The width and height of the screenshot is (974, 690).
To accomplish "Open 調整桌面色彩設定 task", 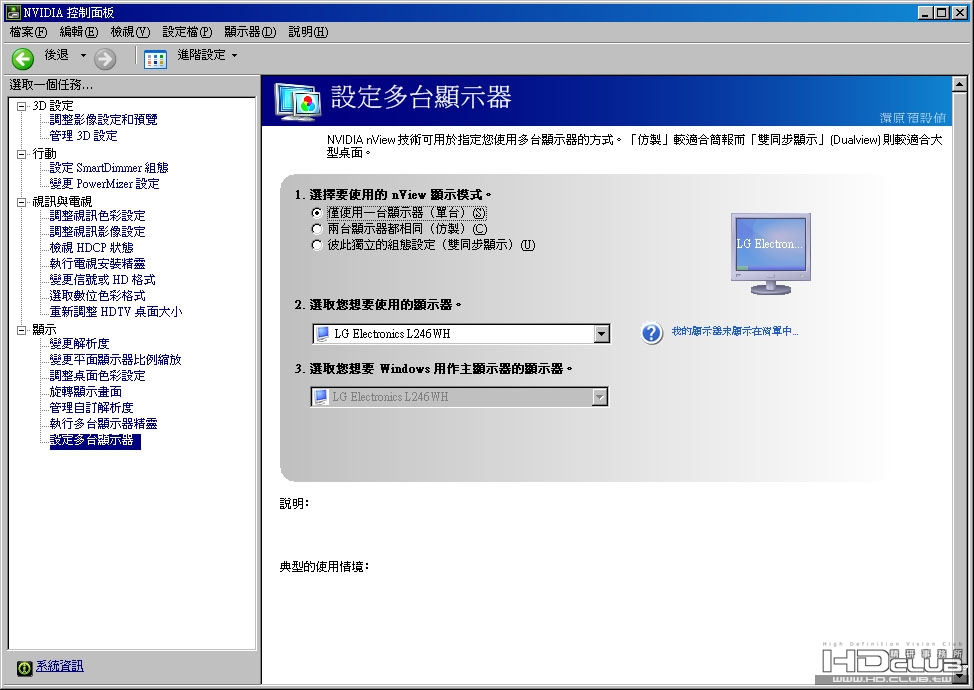I will pos(98,376).
